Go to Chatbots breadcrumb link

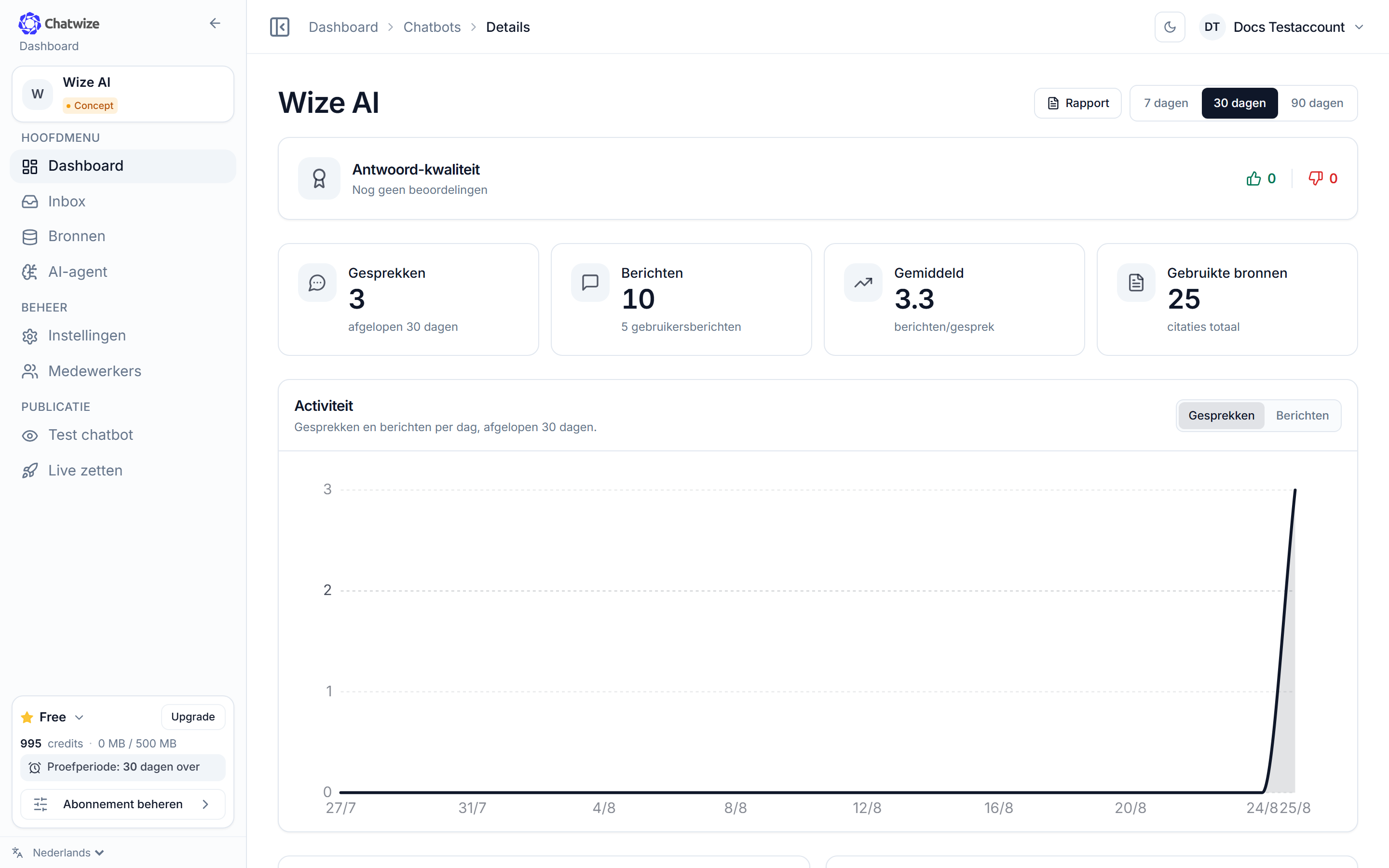432,27
